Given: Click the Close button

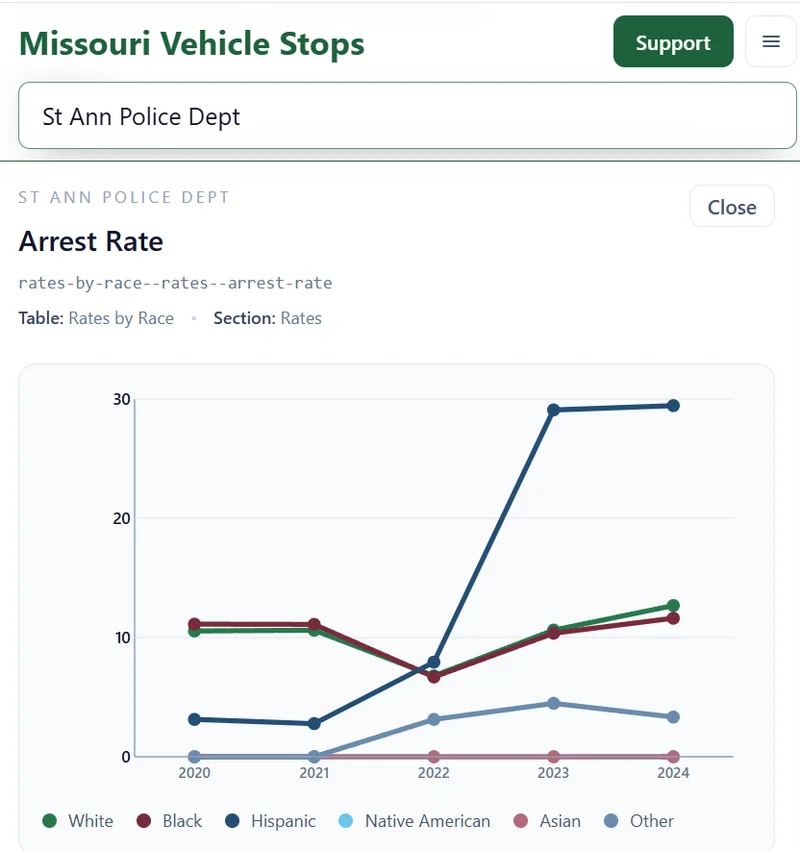Looking at the screenshot, I should (x=731, y=206).
